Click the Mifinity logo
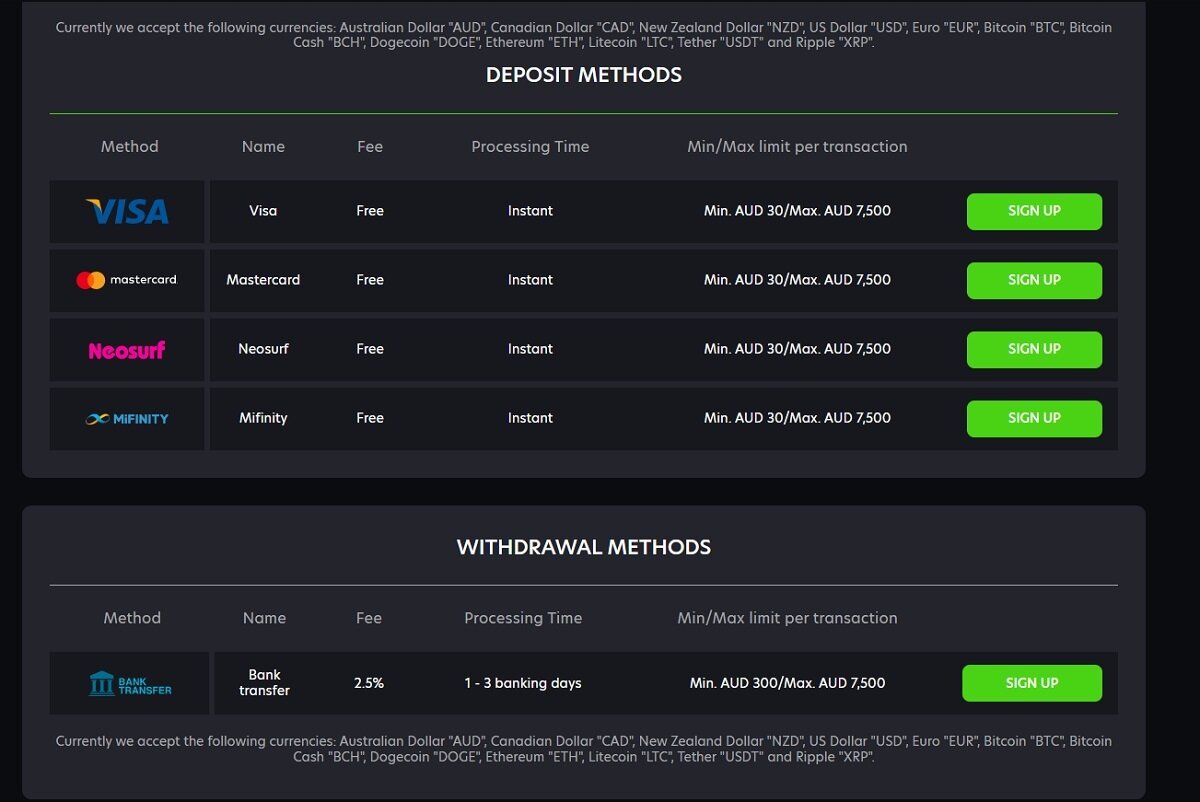The image size is (1200, 802). pos(127,418)
